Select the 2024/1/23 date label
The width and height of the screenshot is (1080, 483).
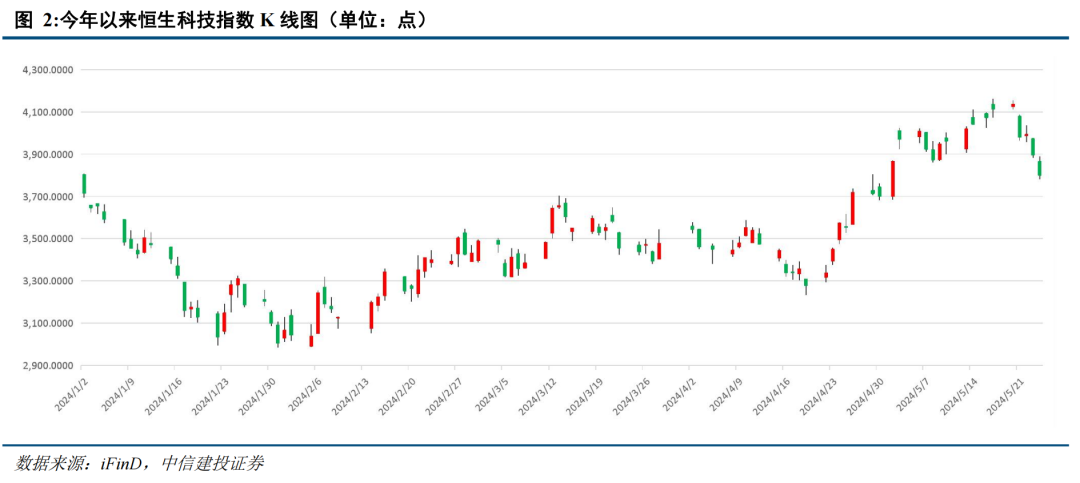(209, 394)
